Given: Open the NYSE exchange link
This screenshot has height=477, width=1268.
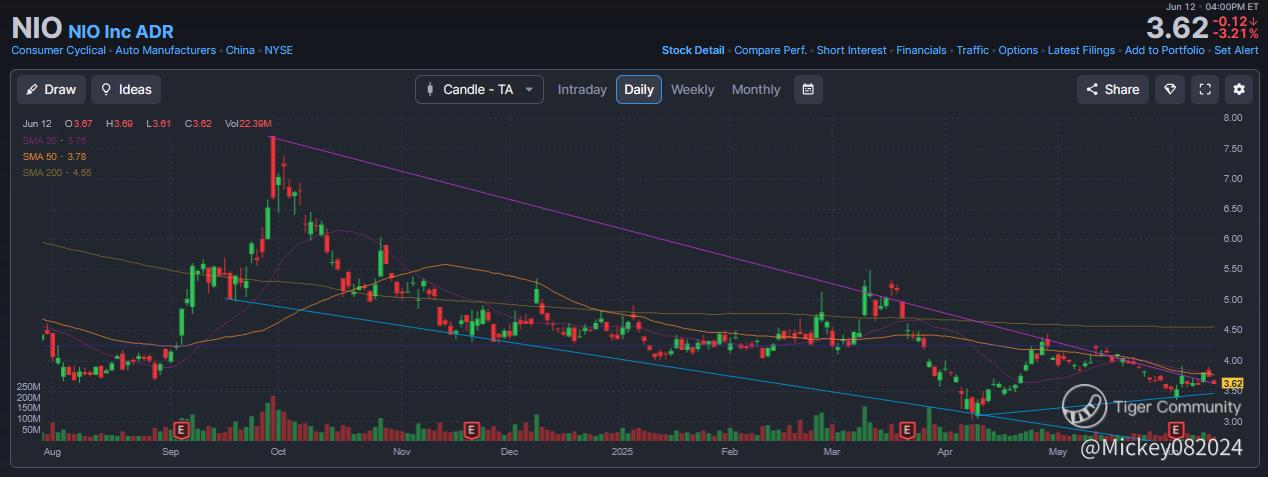Looking at the screenshot, I should click(279, 50).
